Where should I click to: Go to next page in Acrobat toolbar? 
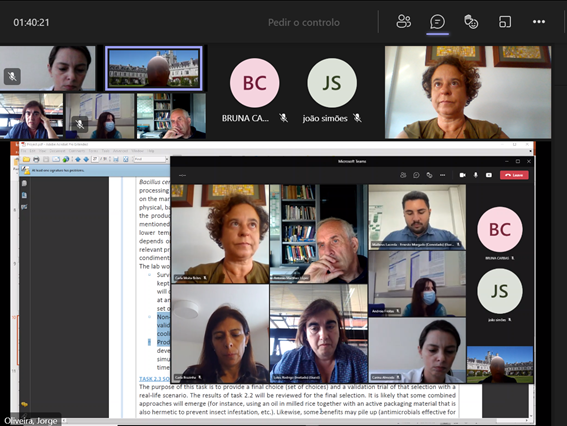click(x=86, y=159)
